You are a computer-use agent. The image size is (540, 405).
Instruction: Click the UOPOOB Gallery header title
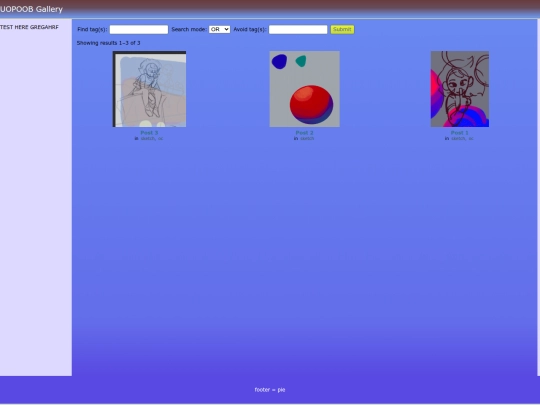[31, 9]
